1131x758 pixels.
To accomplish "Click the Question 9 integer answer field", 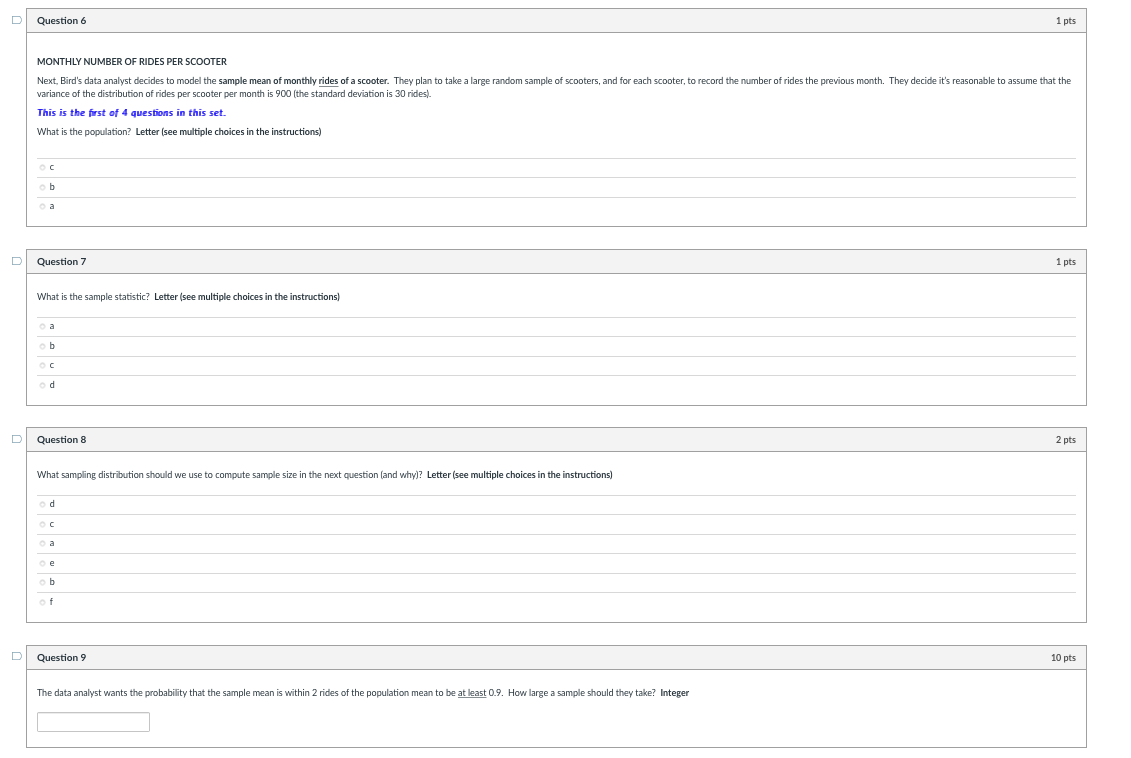I will (x=93, y=722).
